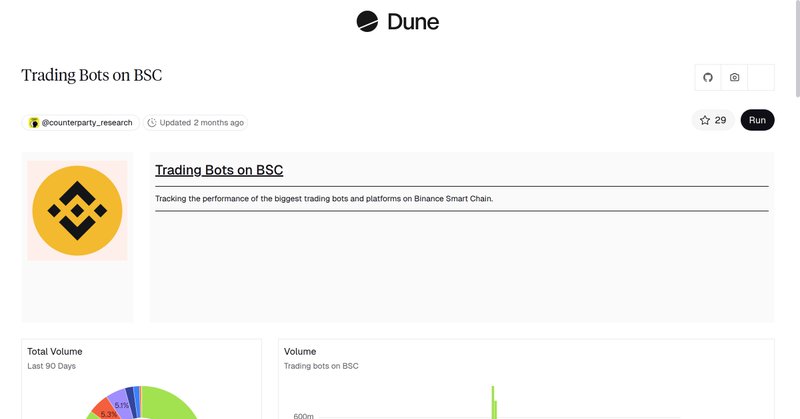Click the clock icon next to Updated
800x419 pixels.
point(152,122)
